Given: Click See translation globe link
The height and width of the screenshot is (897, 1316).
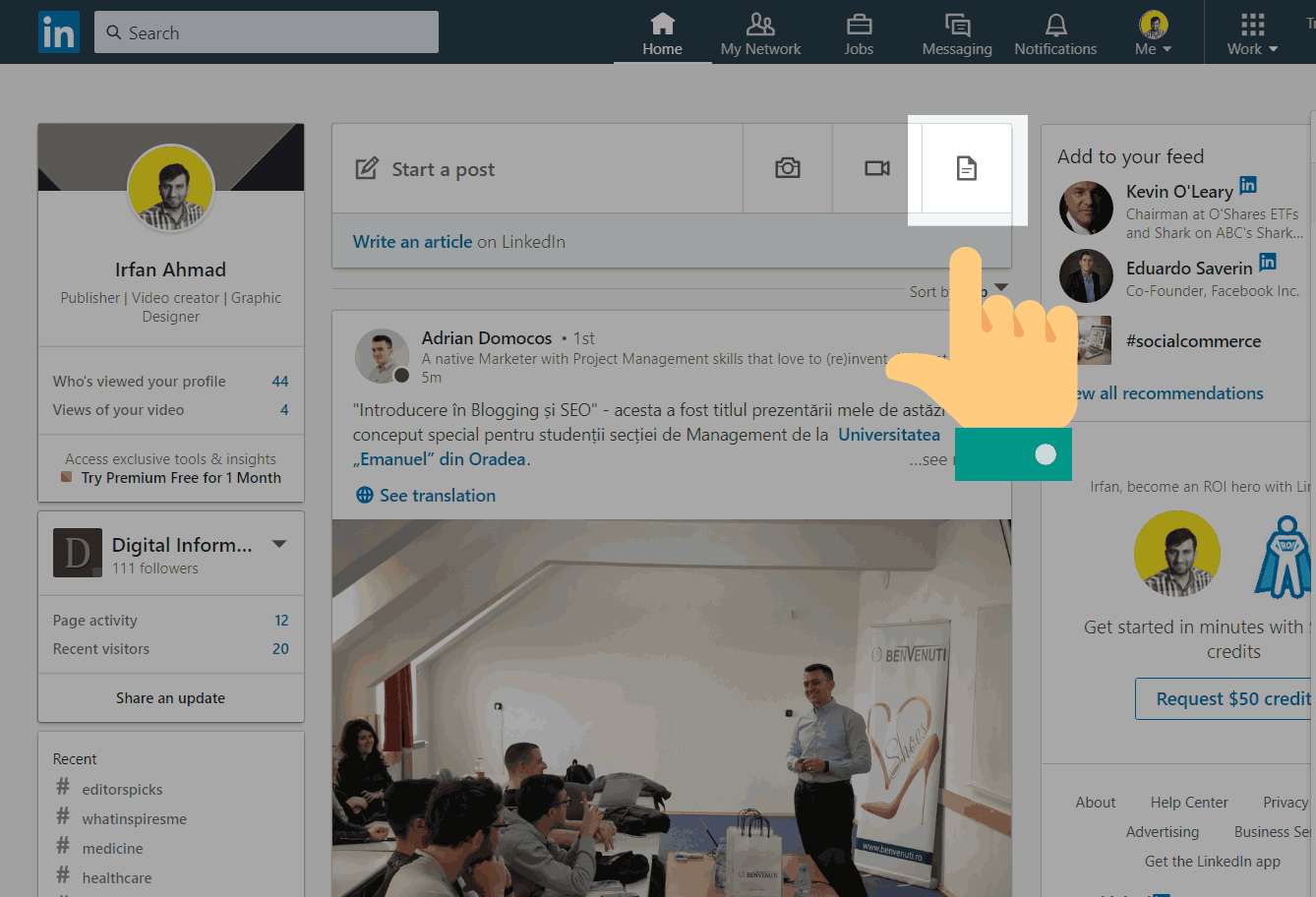Looking at the screenshot, I should 426,495.
